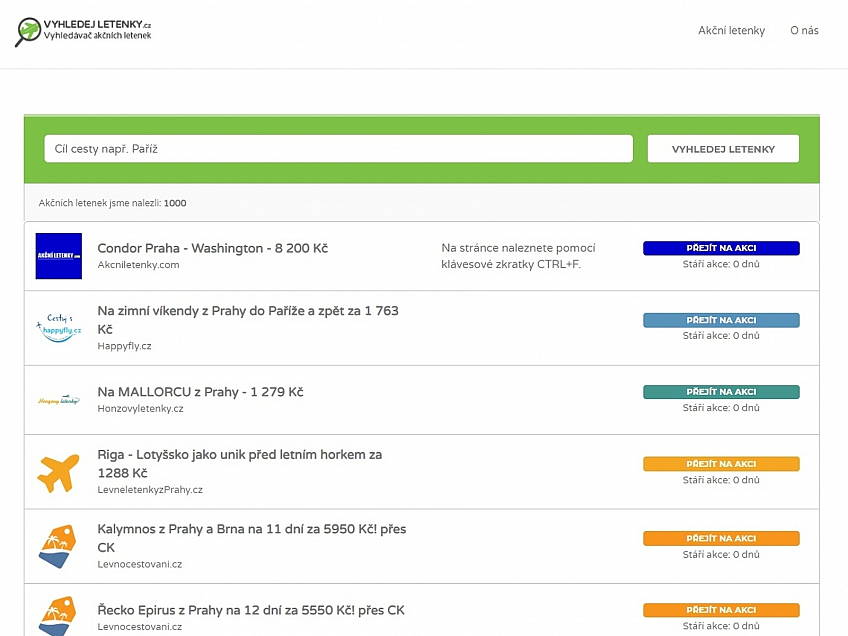Viewport: 848px width, 636px height.
Task: Click PŘEJÍT NA AKCI for Paříž deal
Action: coord(721,320)
